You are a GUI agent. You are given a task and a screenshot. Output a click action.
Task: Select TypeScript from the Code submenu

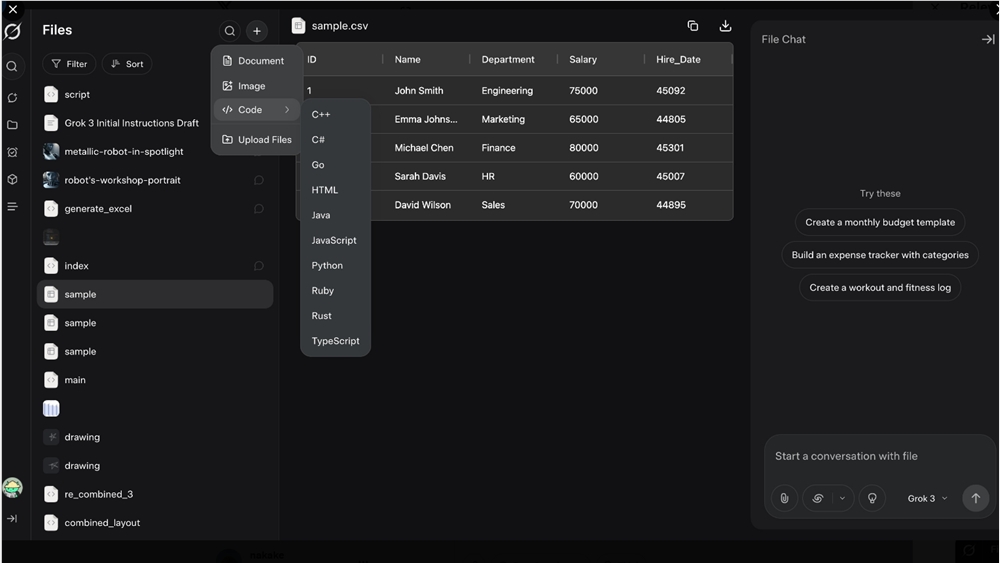(335, 341)
